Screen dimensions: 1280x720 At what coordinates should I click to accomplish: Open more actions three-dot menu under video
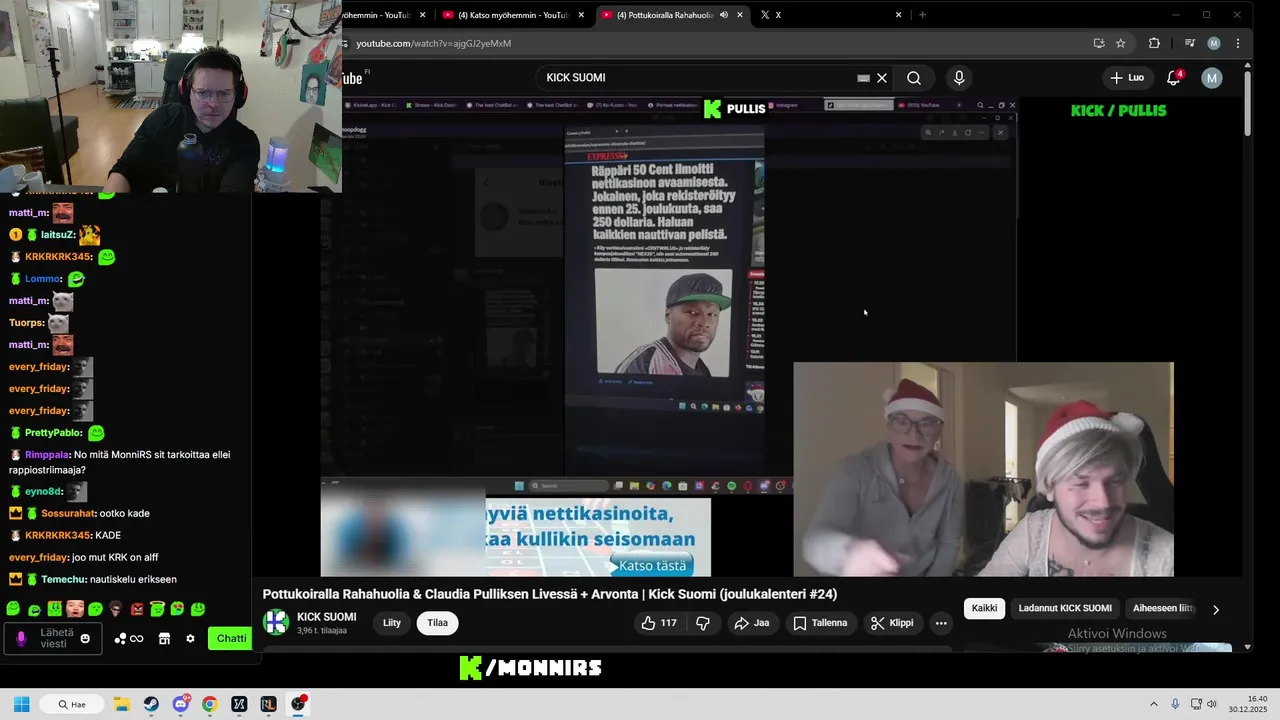[941, 623]
